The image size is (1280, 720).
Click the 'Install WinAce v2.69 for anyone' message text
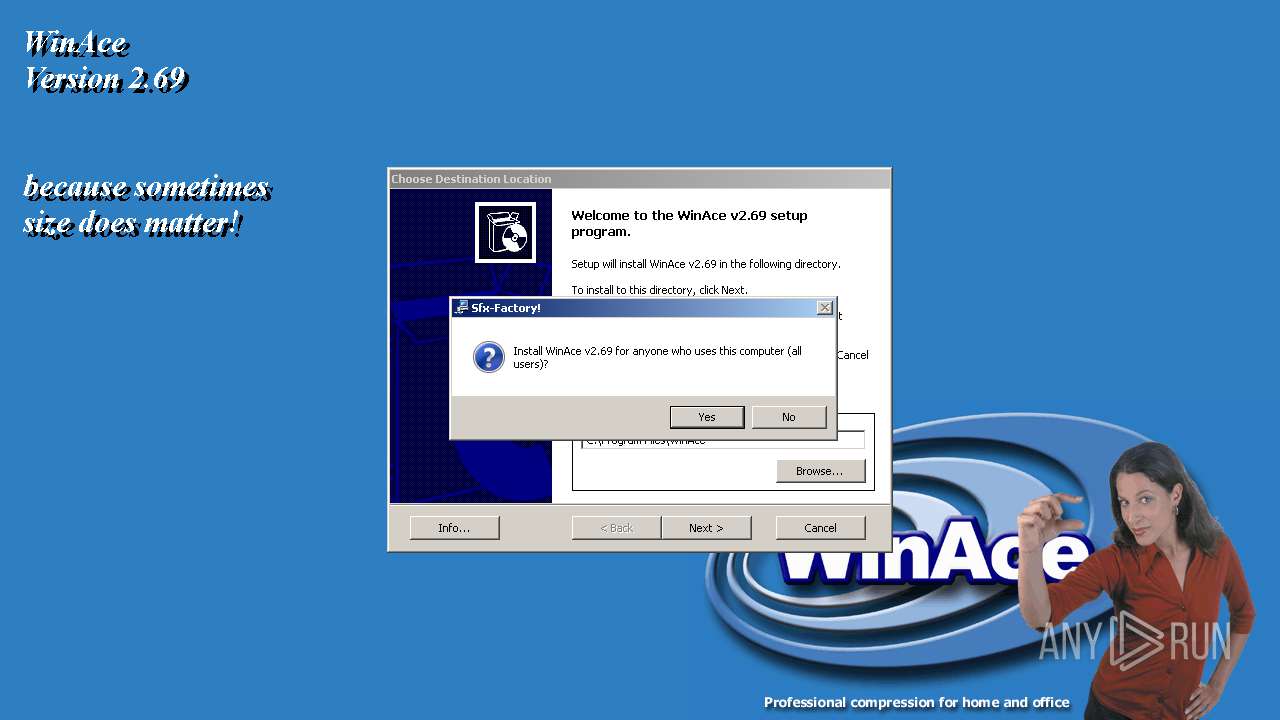pyautogui.click(x=657, y=358)
